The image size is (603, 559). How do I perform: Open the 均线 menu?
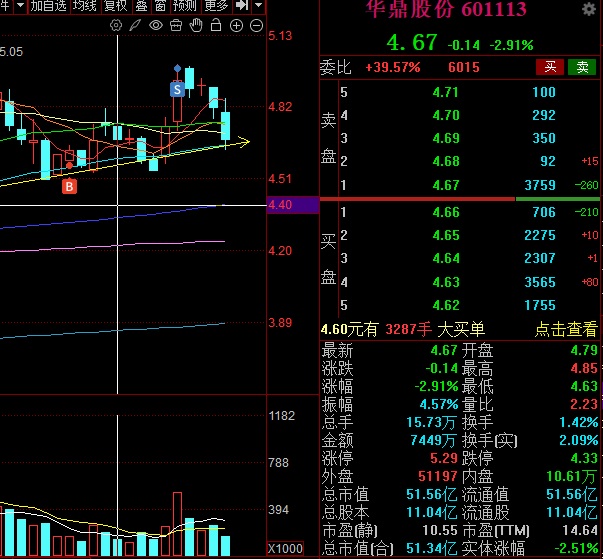coord(85,5)
